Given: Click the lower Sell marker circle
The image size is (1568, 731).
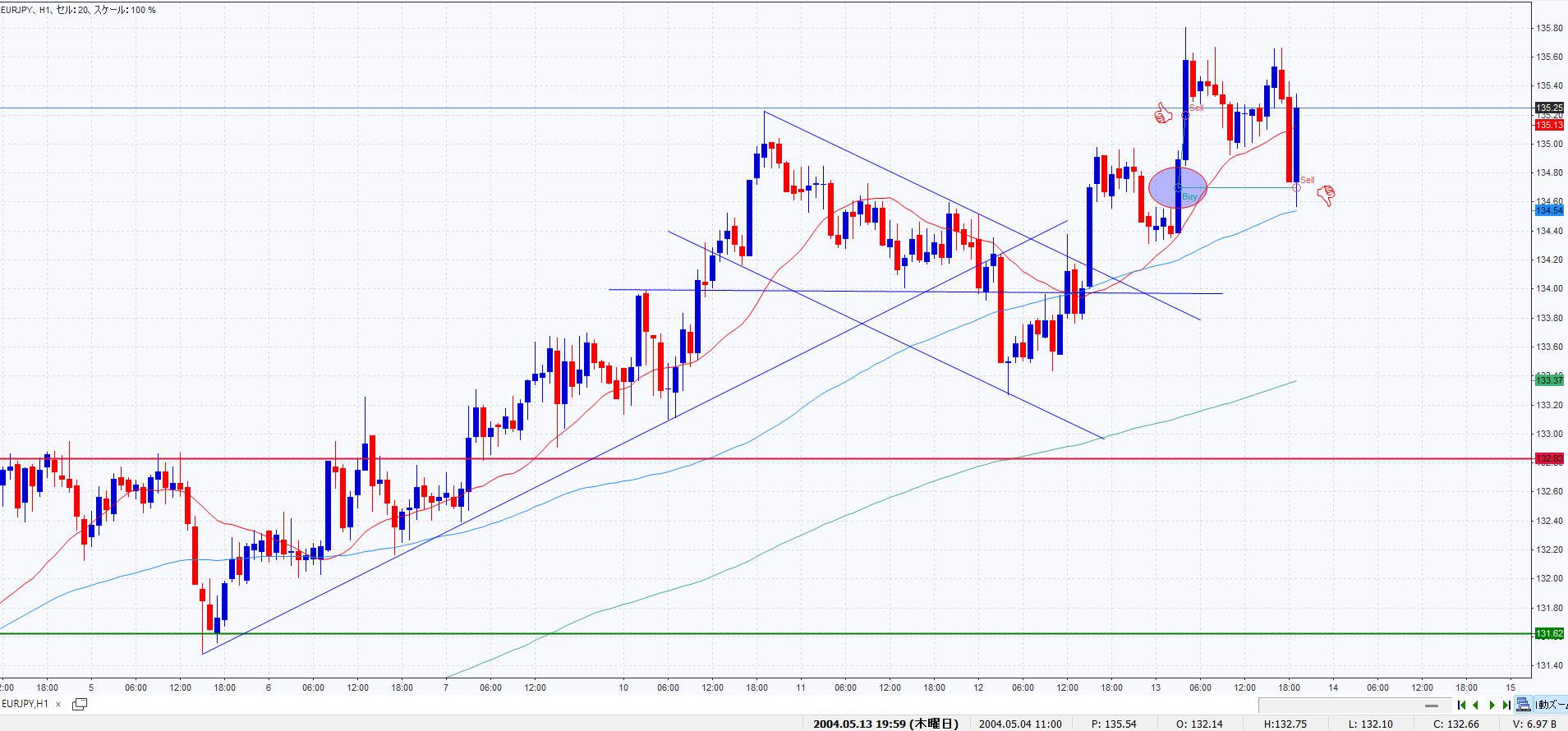Looking at the screenshot, I should coord(1297,188).
